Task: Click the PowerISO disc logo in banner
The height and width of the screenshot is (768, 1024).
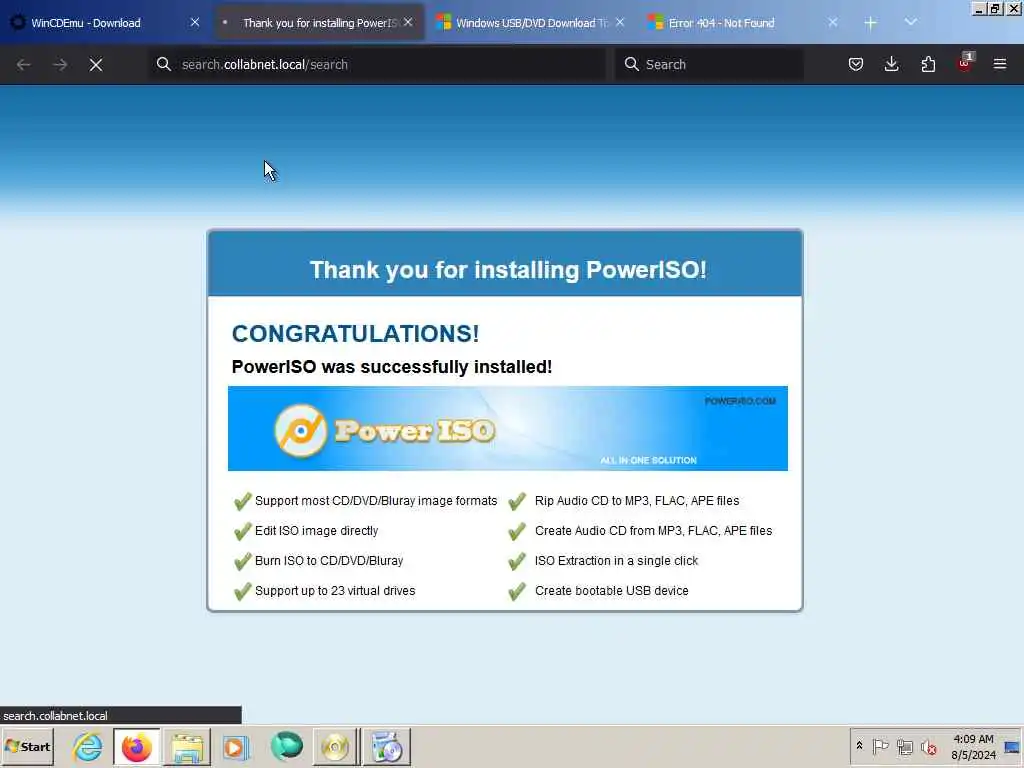Action: click(300, 430)
